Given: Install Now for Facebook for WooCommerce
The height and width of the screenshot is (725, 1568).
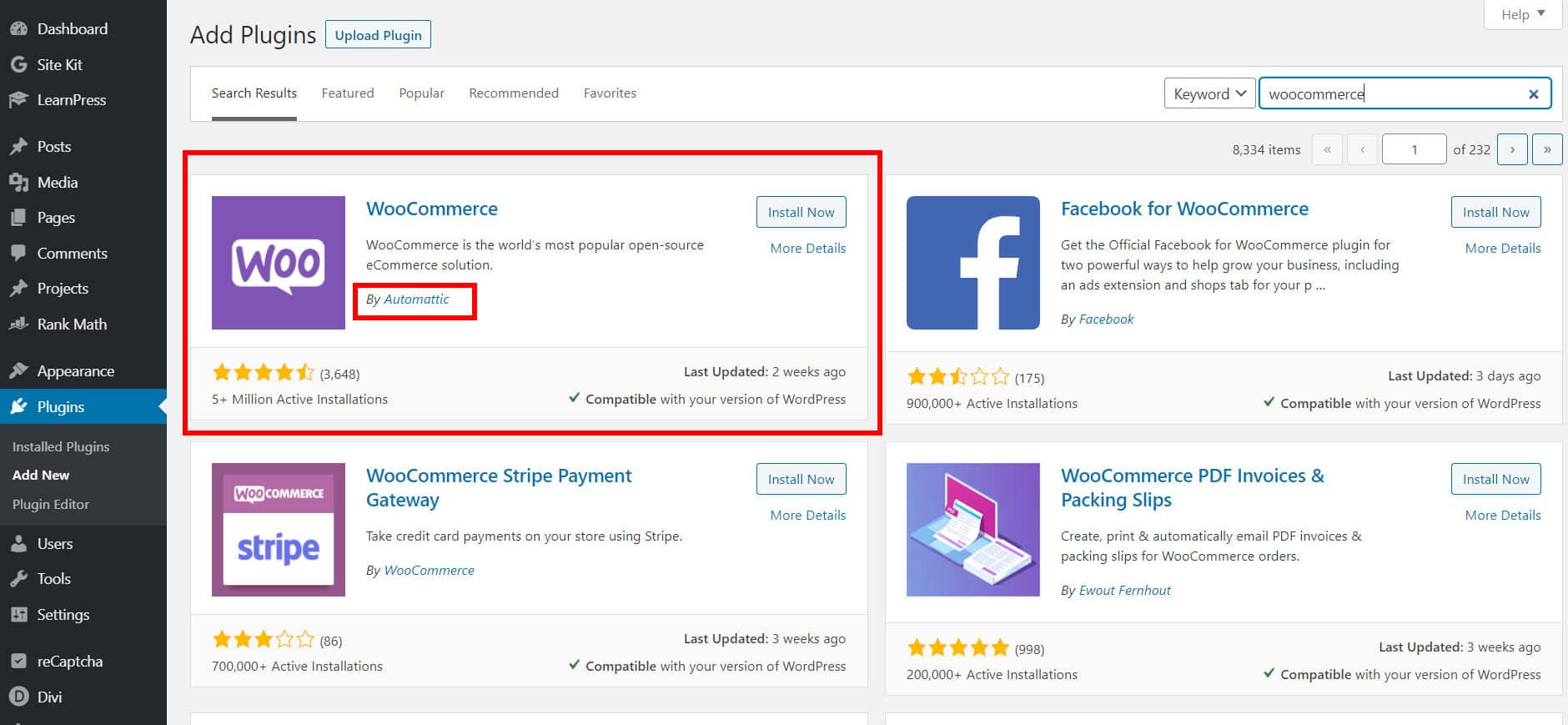Looking at the screenshot, I should tap(1495, 212).
